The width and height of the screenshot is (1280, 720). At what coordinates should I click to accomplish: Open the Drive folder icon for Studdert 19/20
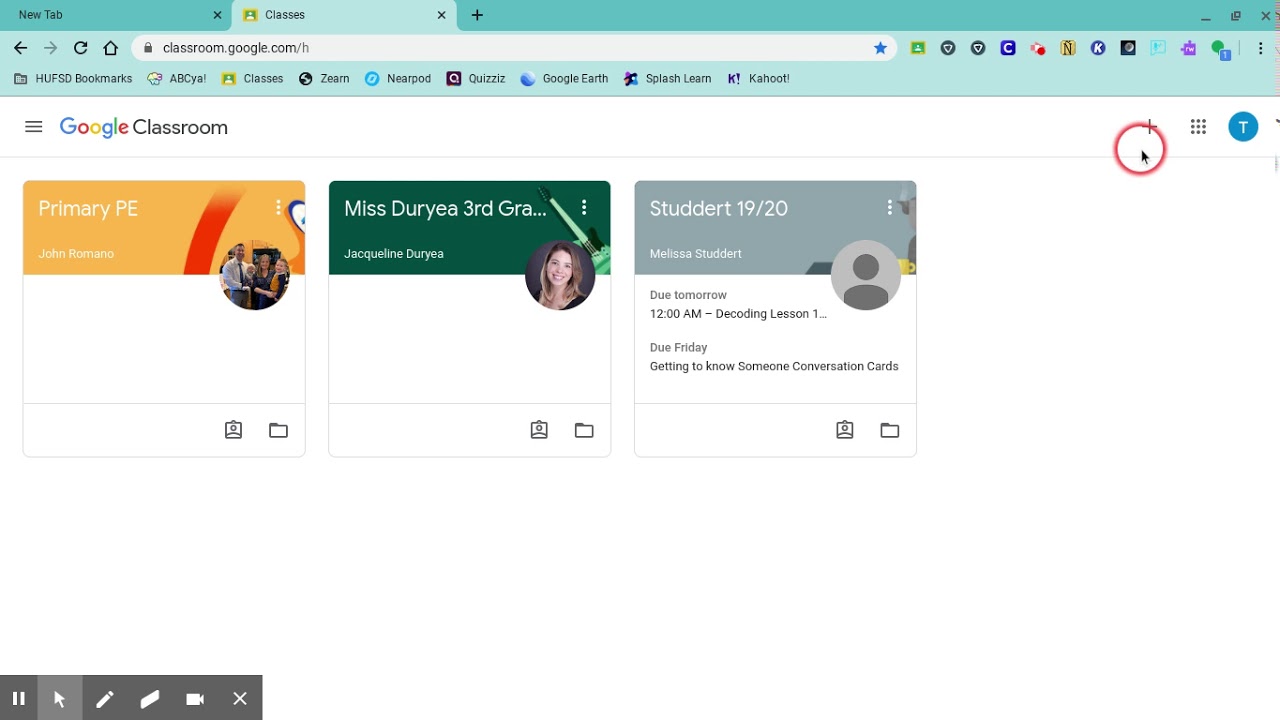click(890, 430)
